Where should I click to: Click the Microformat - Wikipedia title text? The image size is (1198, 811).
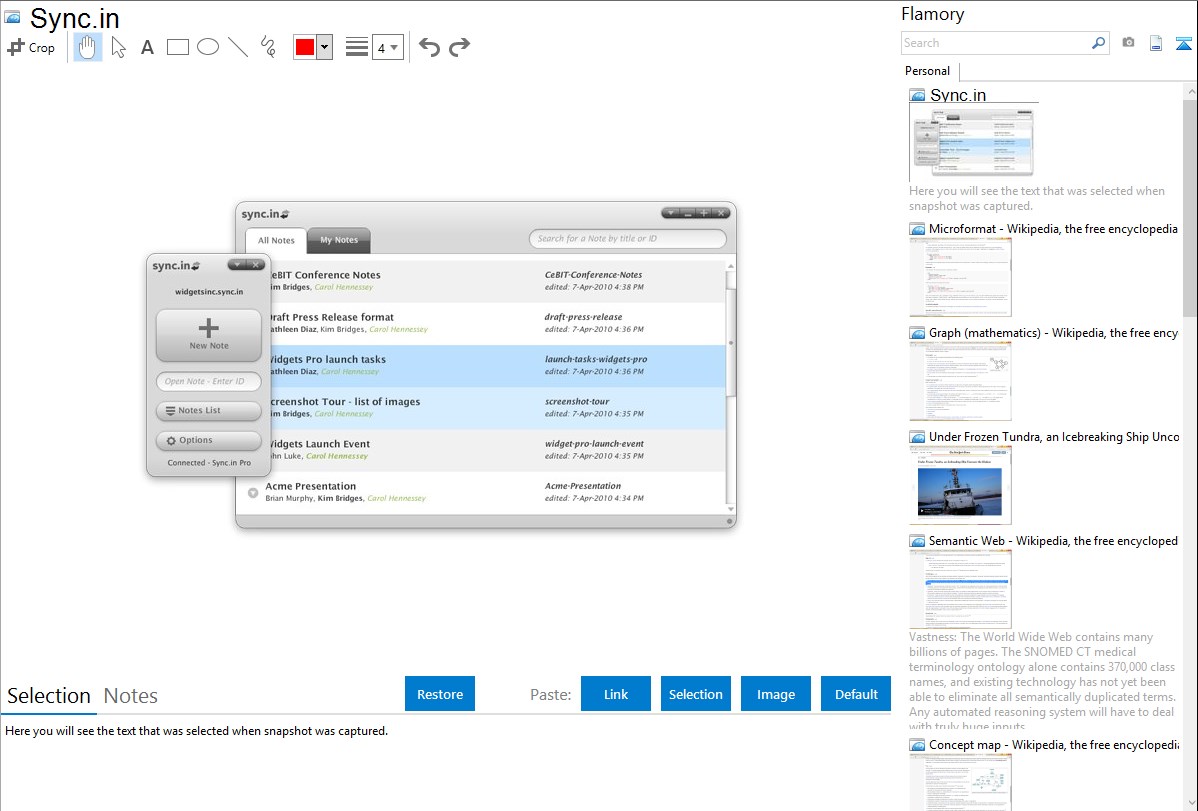coord(1053,229)
